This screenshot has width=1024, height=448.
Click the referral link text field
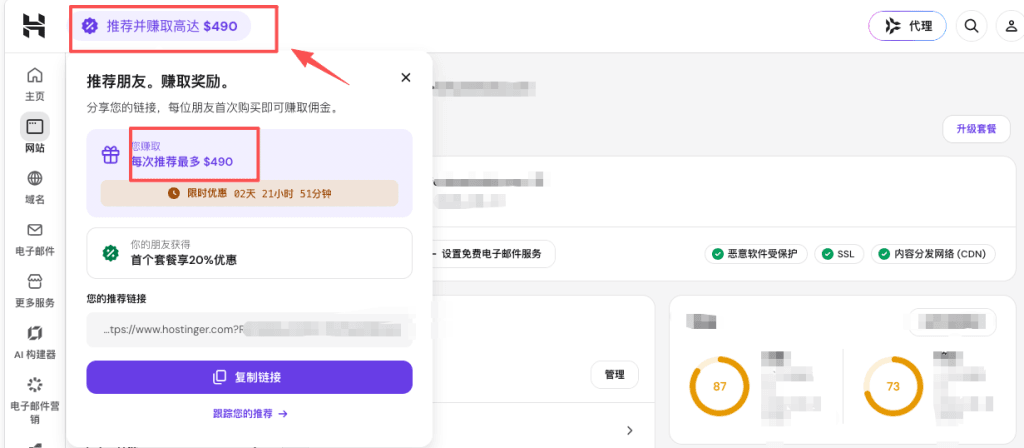(249, 330)
